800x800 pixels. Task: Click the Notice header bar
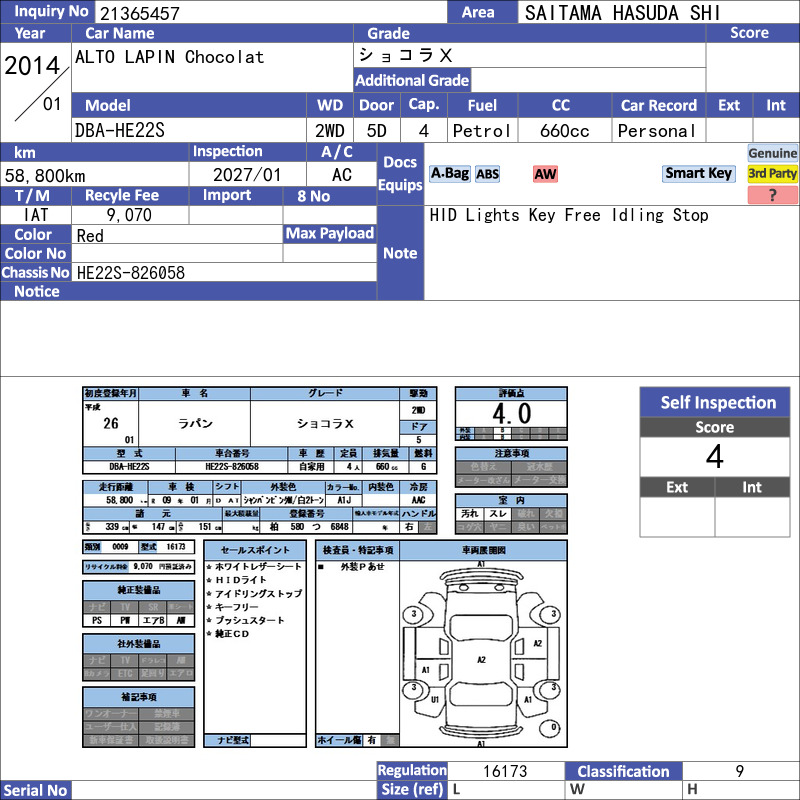click(188, 291)
